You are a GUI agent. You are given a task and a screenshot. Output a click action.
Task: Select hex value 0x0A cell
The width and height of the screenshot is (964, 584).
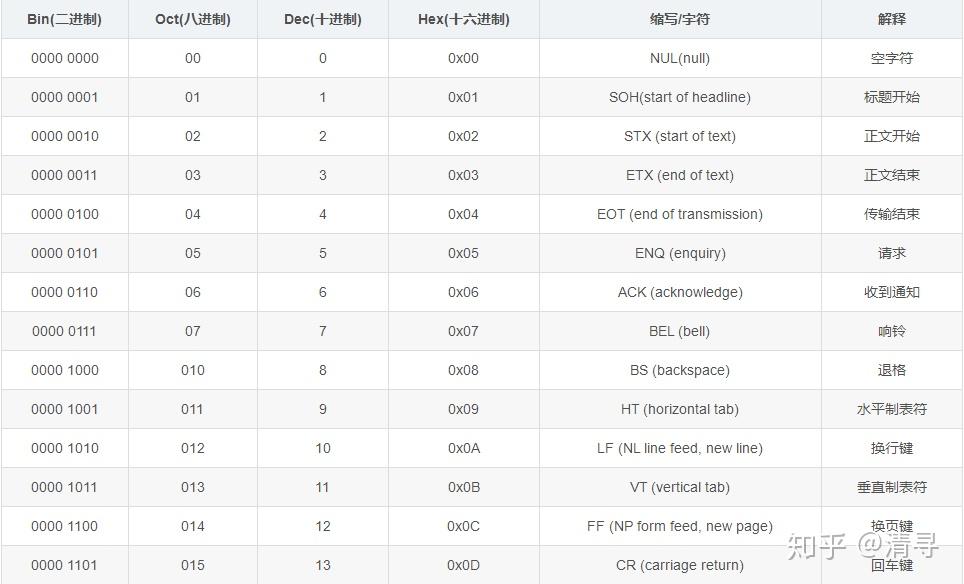click(x=464, y=448)
